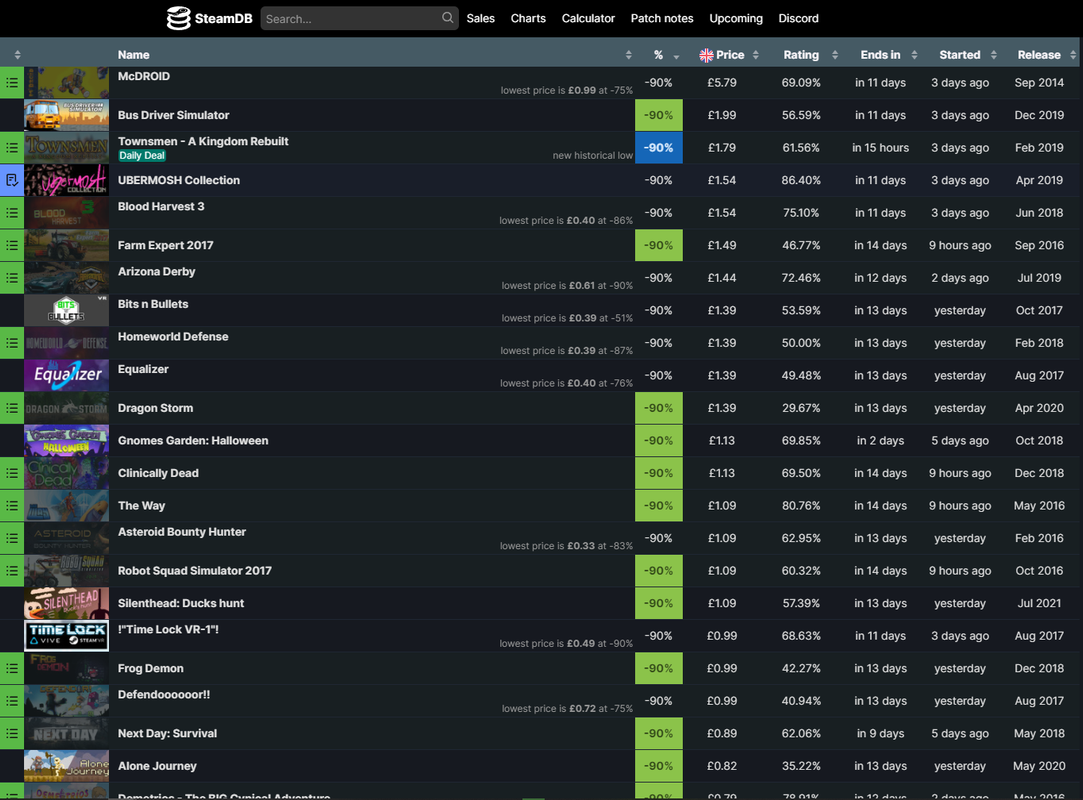Click rating 29.67% for Dragon Storm

[801, 408]
